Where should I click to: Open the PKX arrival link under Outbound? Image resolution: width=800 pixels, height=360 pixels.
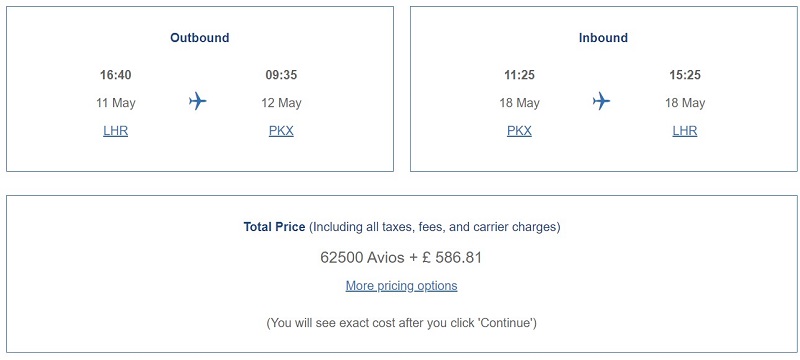(x=281, y=131)
